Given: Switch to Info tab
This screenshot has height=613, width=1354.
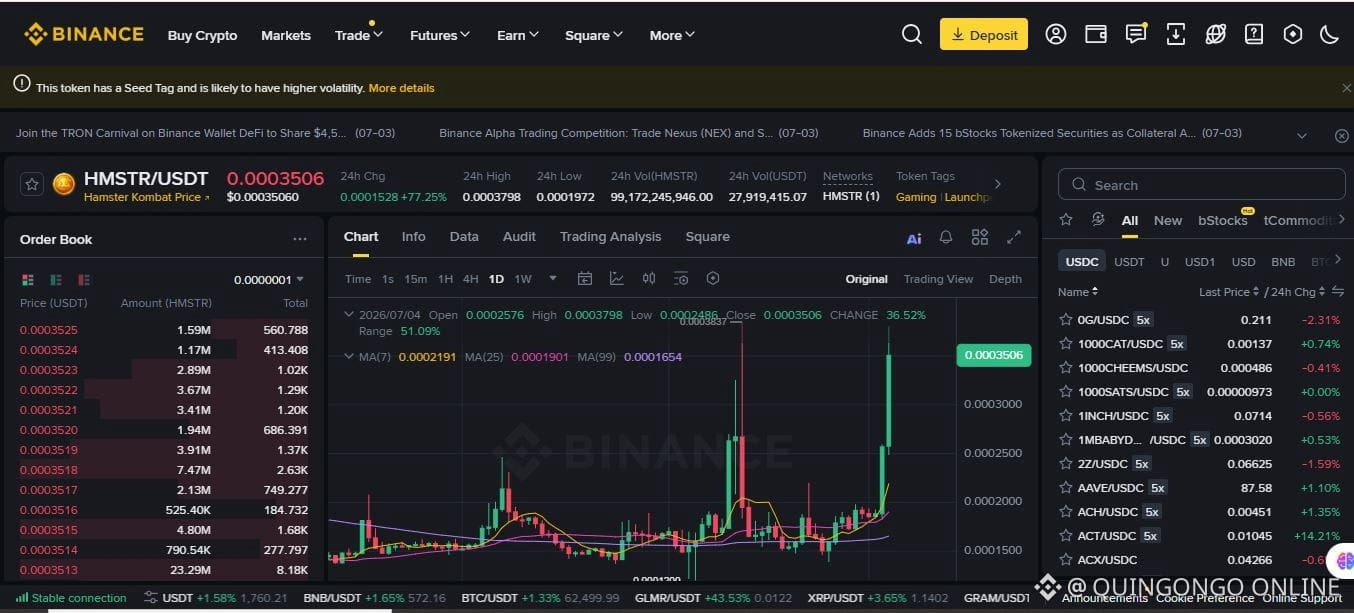Looking at the screenshot, I should click(x=413, y=237).
